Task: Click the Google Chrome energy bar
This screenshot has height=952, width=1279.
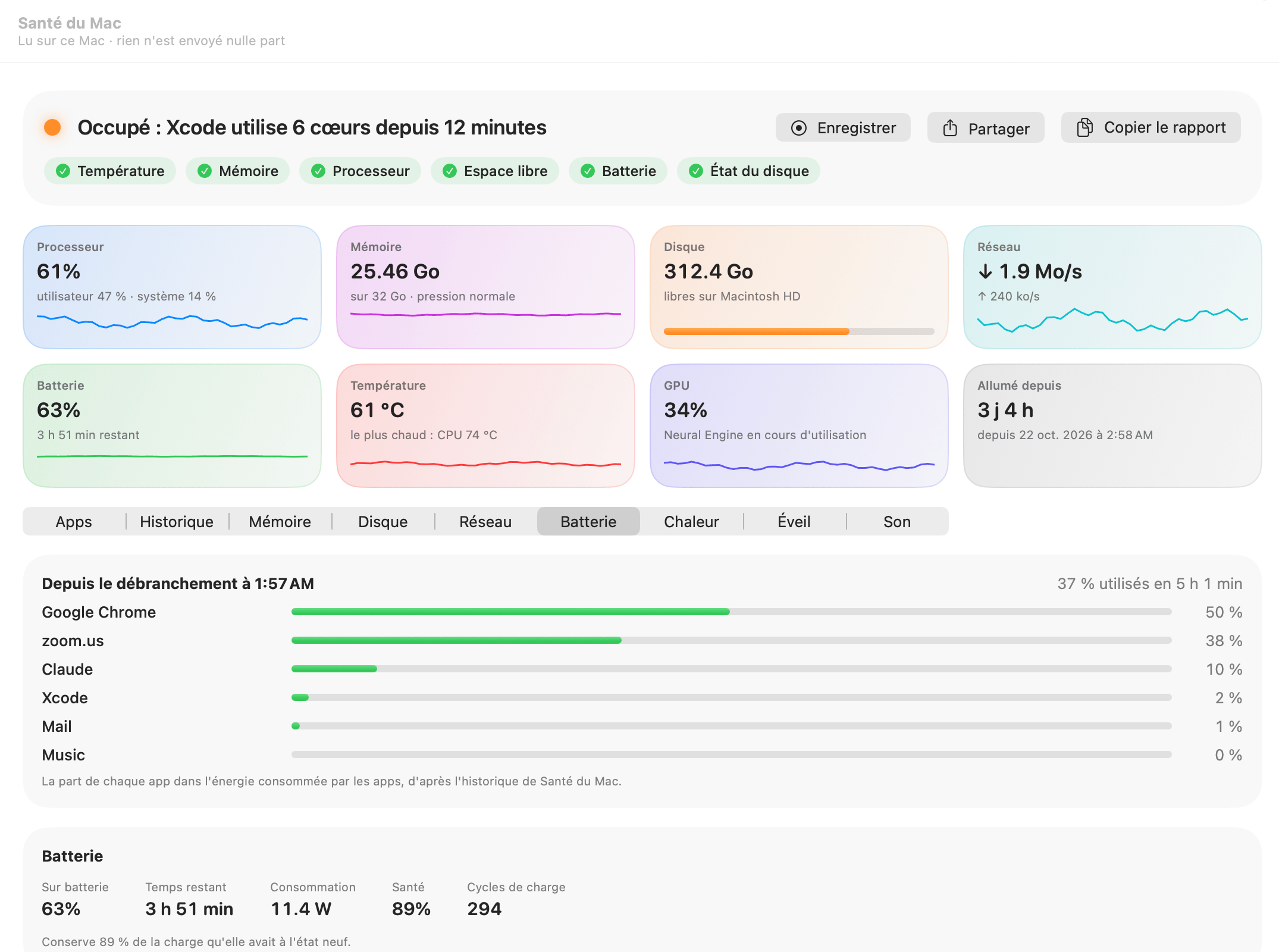Action: 731,612
